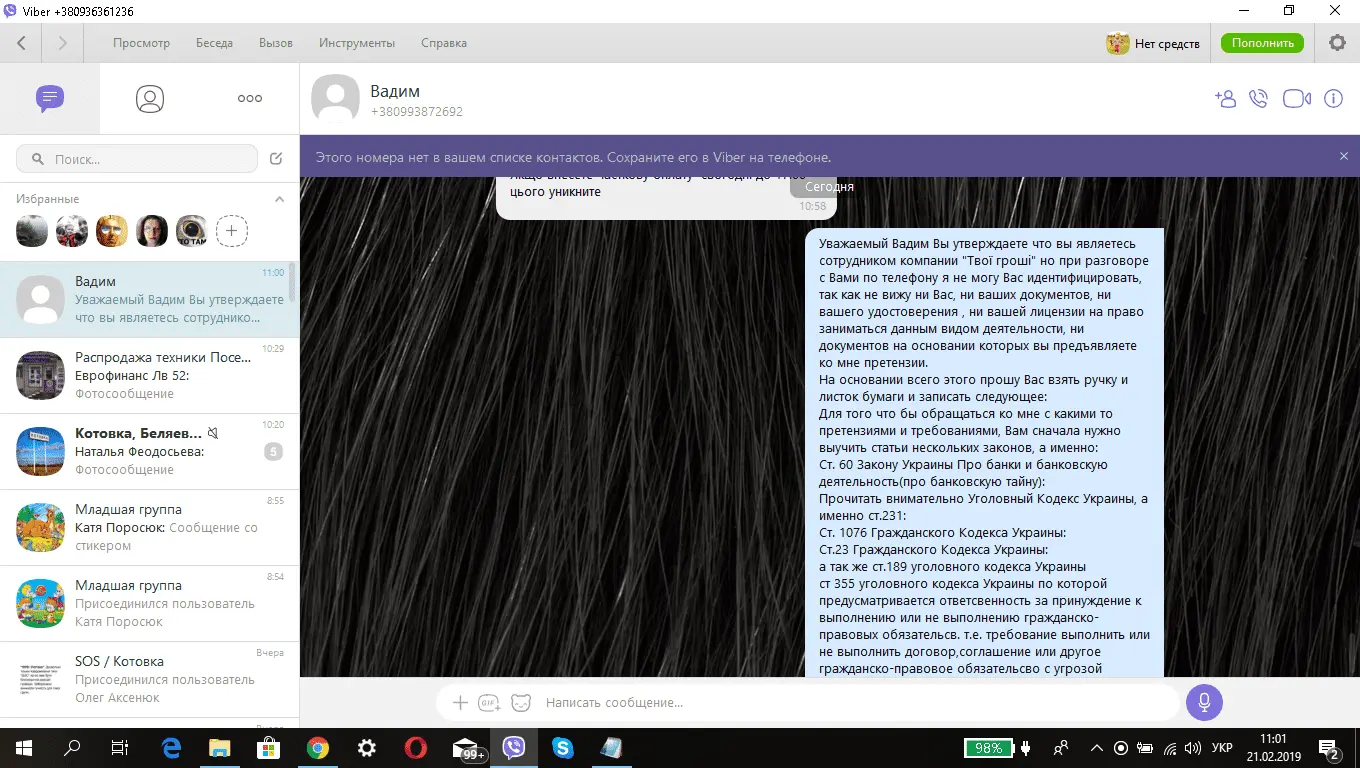The height and width of the screenshot is (768, 1360).
Task: Start a video call with Вадим
Action: [1296, 98]
